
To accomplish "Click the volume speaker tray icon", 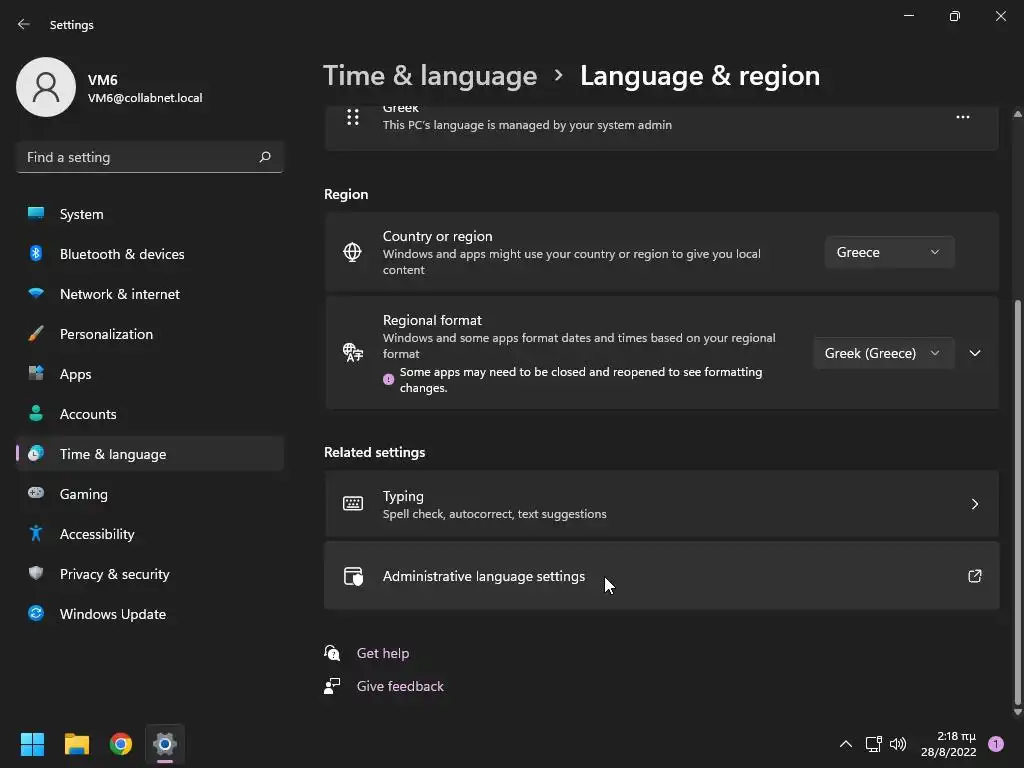I will 898,744.
